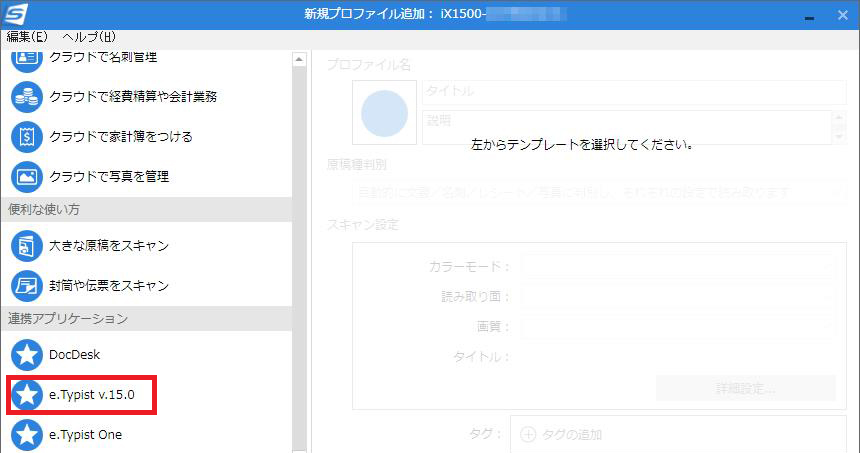
Task: Open the 画質 dropdown
Action: click(678, 327)
